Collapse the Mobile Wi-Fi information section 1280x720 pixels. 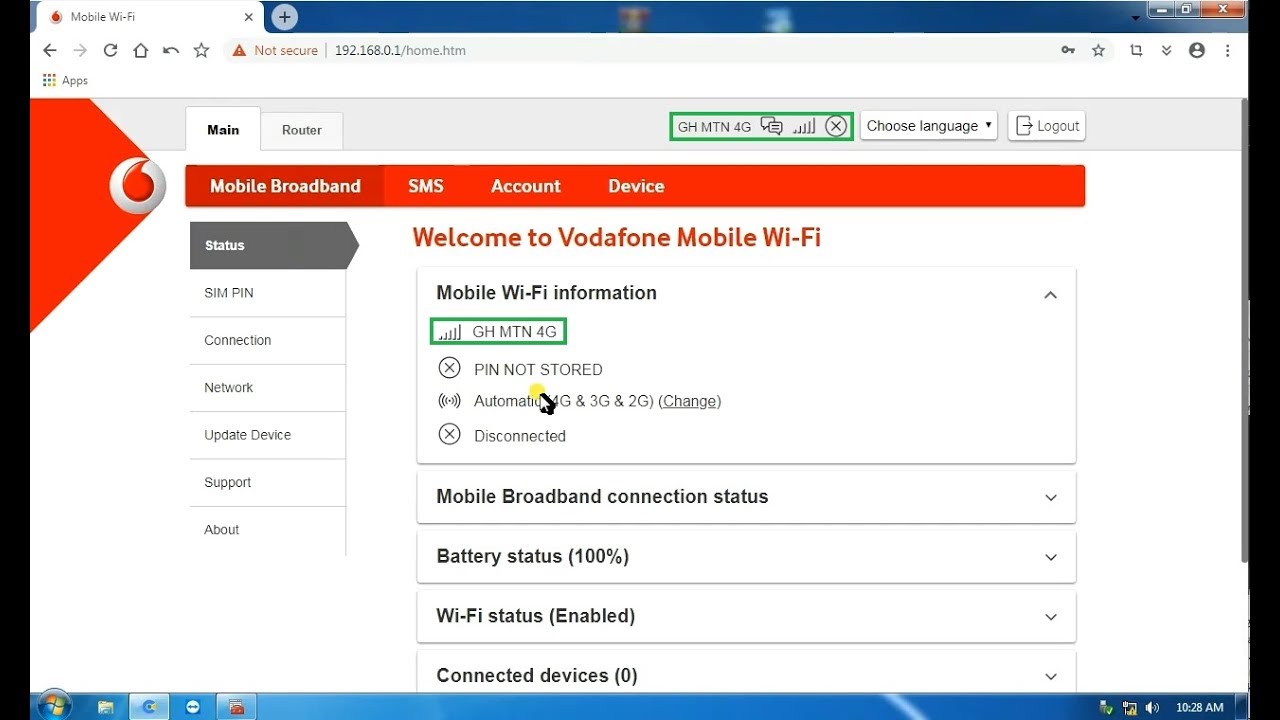tap(1050, 294)
